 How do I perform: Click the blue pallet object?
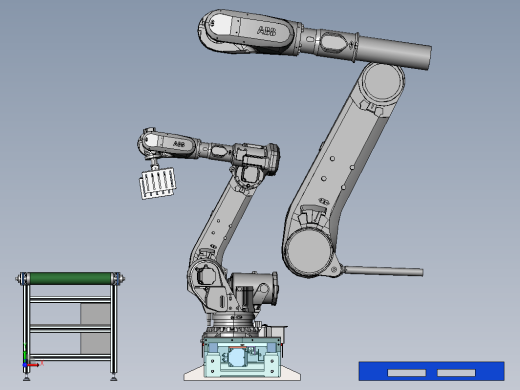pyautogui.click(x=431, y=371)
